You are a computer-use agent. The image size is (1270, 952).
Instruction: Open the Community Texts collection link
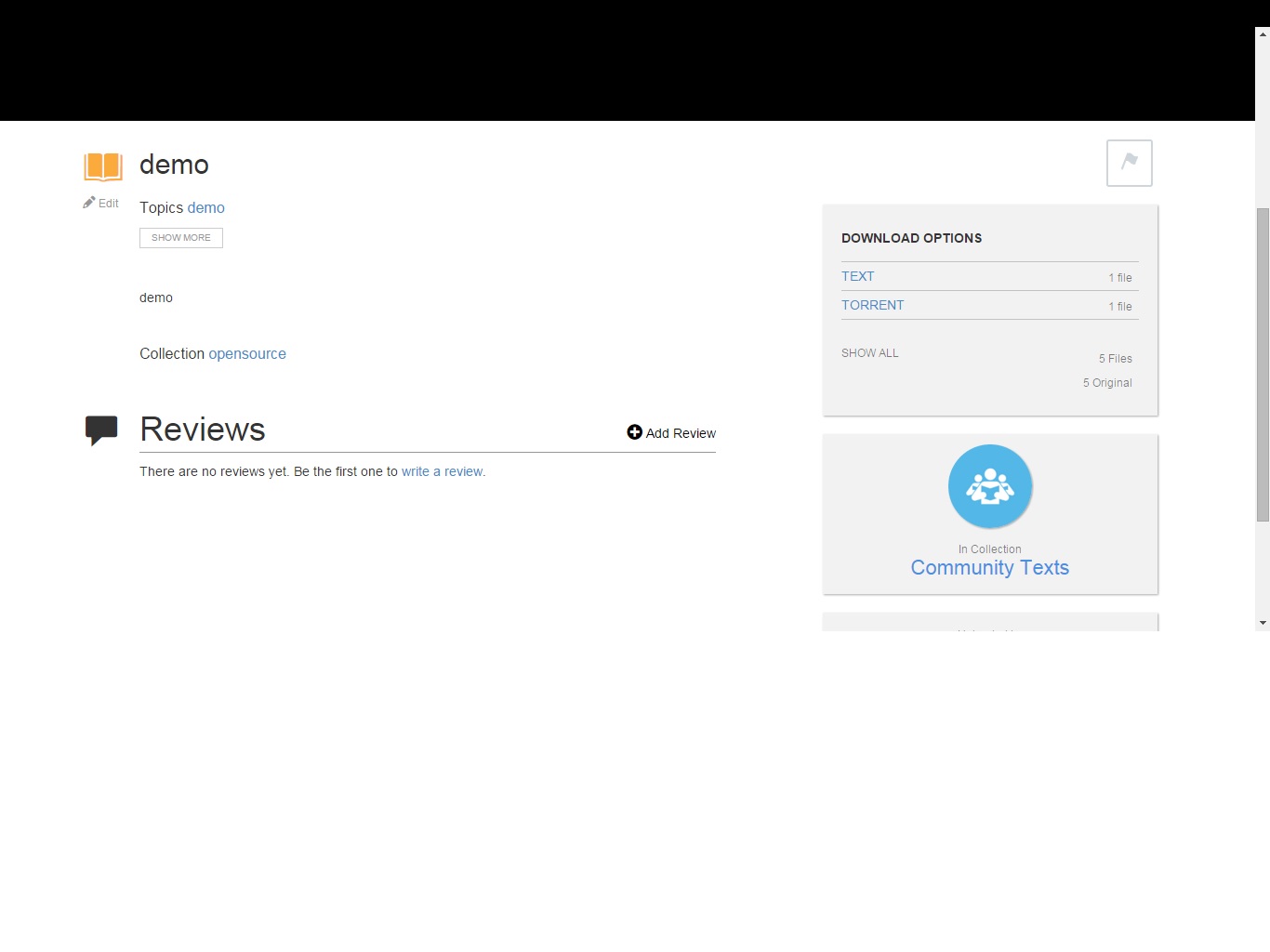tap(989, 567)
